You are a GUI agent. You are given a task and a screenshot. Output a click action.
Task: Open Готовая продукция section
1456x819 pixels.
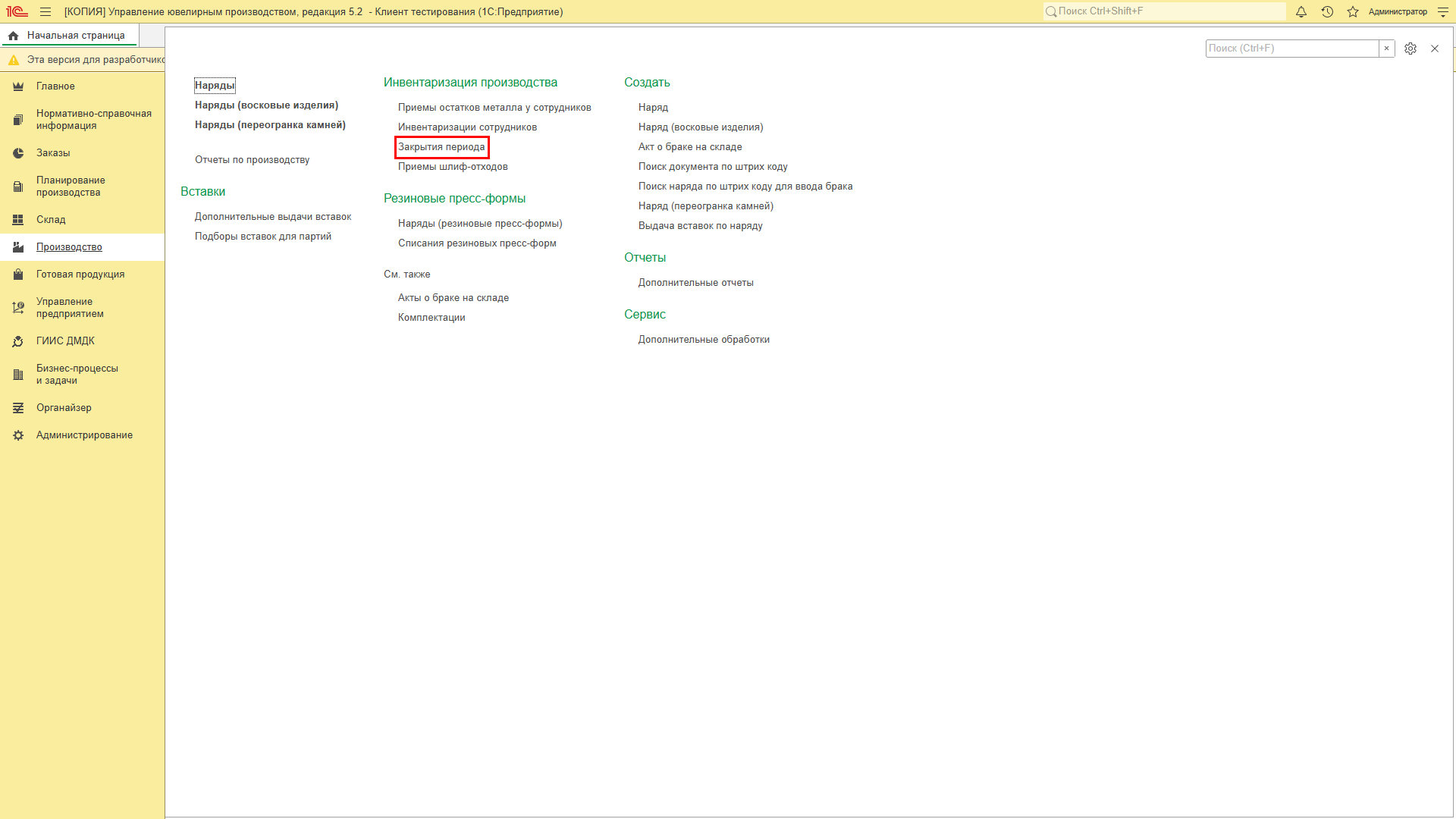click(80, 275)
